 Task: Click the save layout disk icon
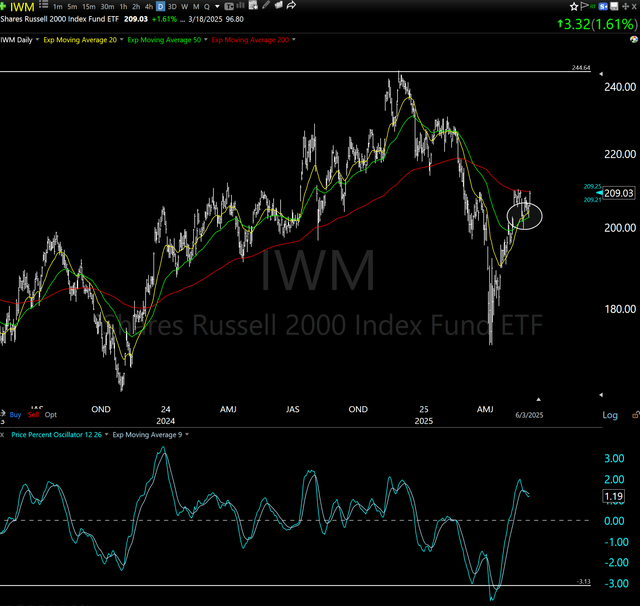click(x=614, y=6)
